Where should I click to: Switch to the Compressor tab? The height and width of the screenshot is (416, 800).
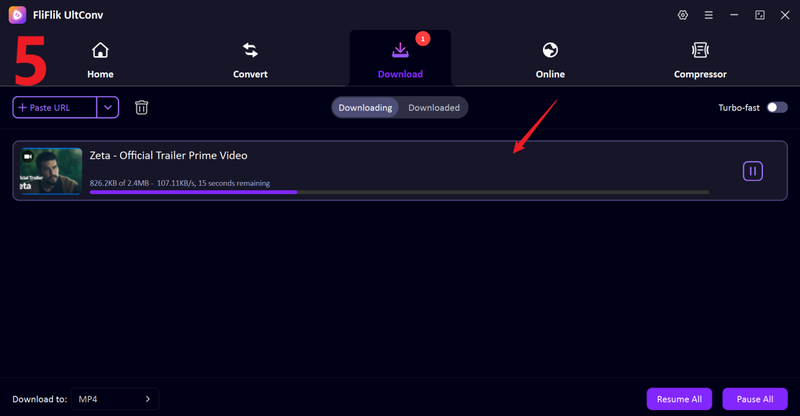tap(700, 60)
